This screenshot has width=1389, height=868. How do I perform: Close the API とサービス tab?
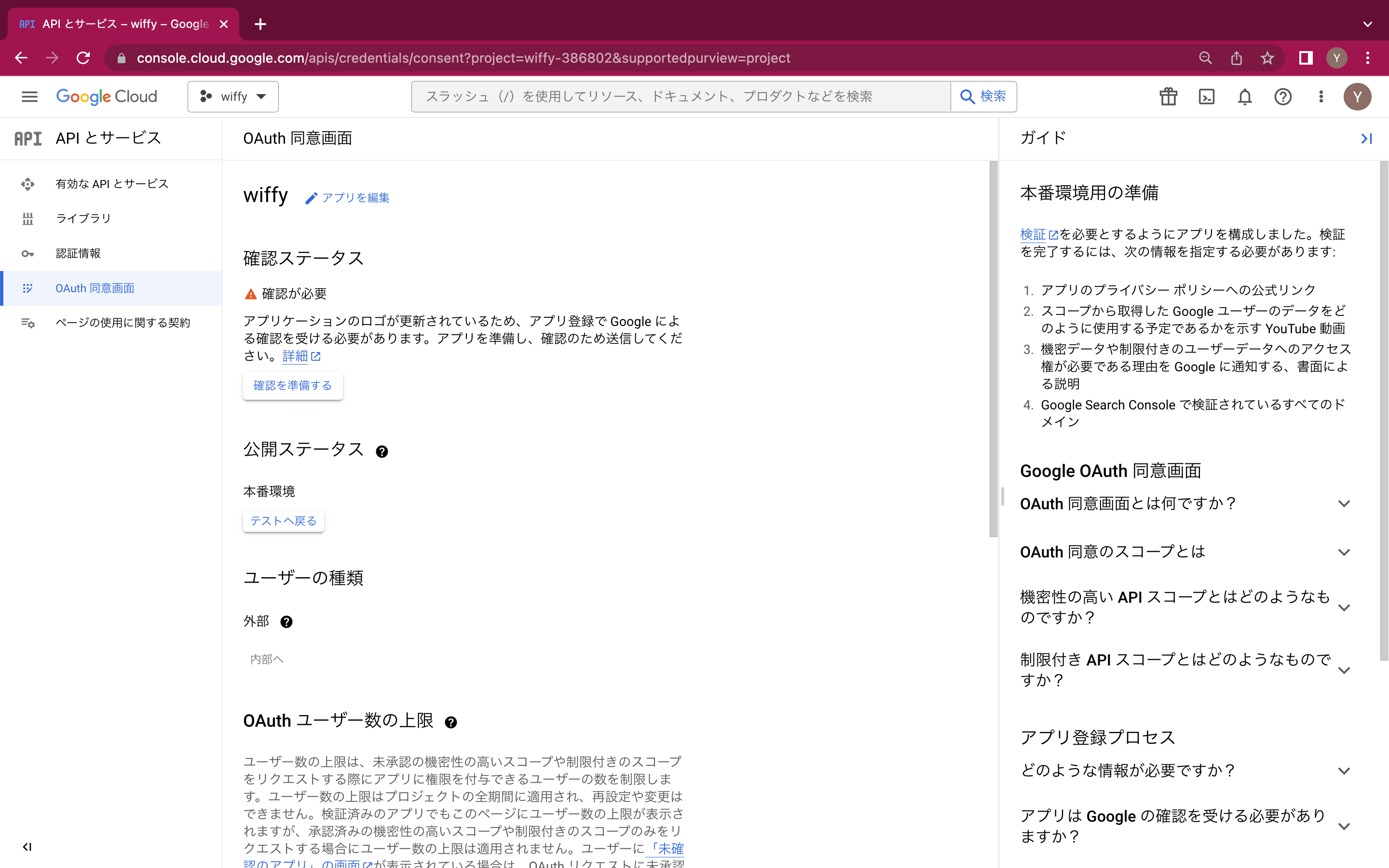(224, 24)
